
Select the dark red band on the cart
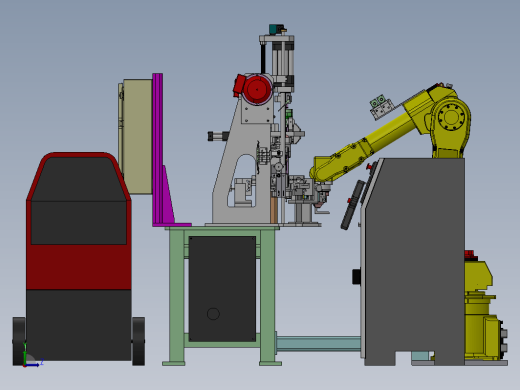coord(79,267)
